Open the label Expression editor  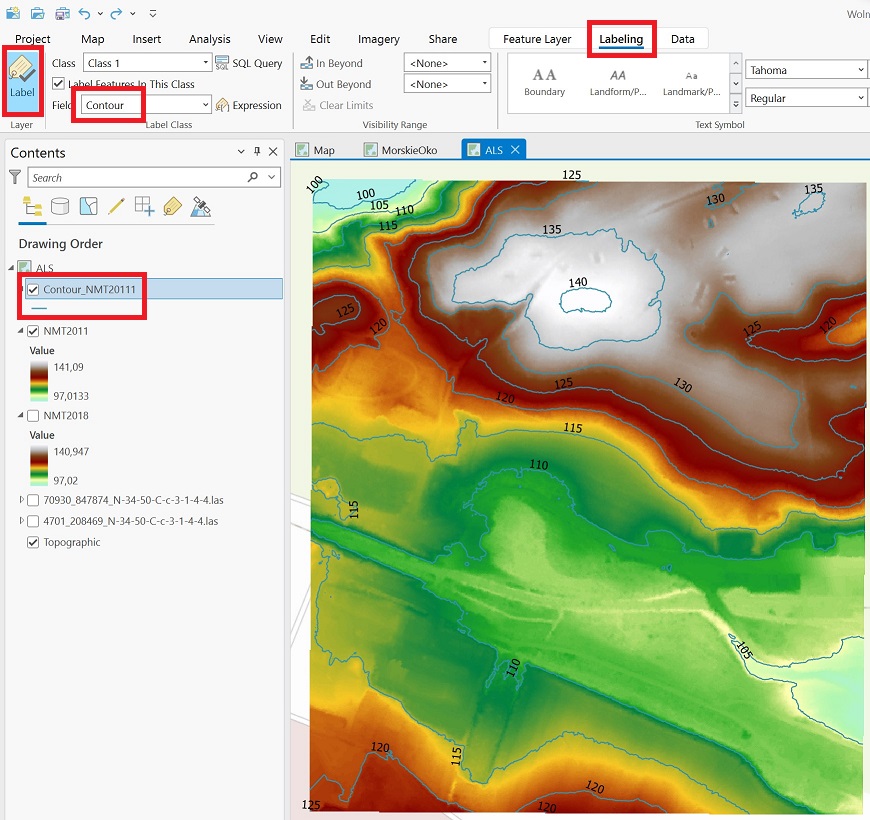point(249,105)
